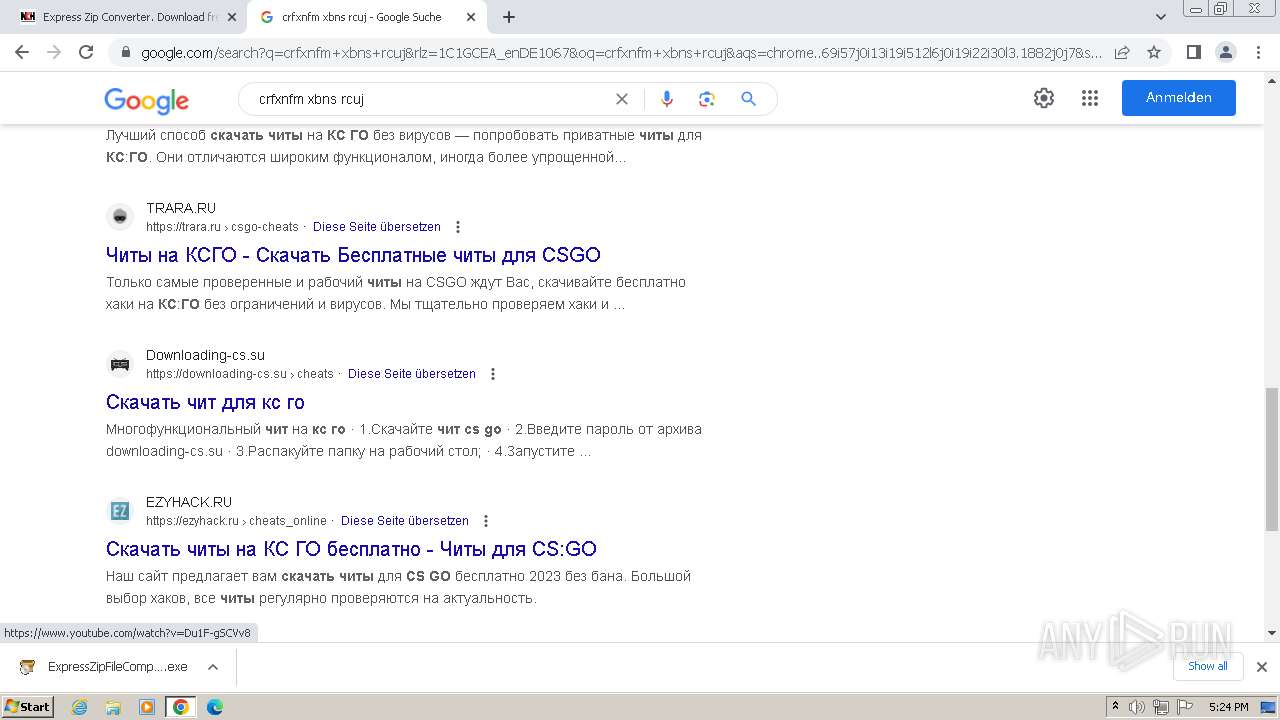The image size is (1280, 720).
Task: Show hidden system tray icons
Action: click(x=1115, y=707)
